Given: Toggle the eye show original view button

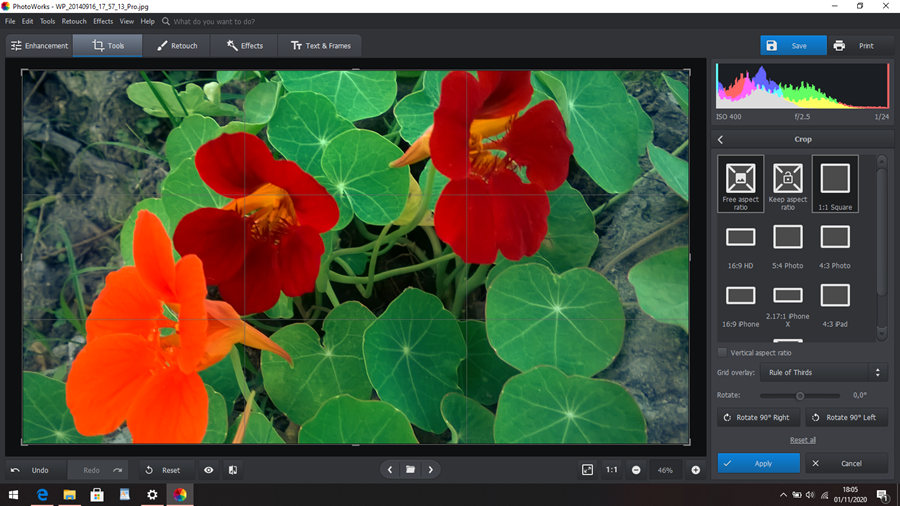Looking at the screenshot, I should (x=208, y=470).
